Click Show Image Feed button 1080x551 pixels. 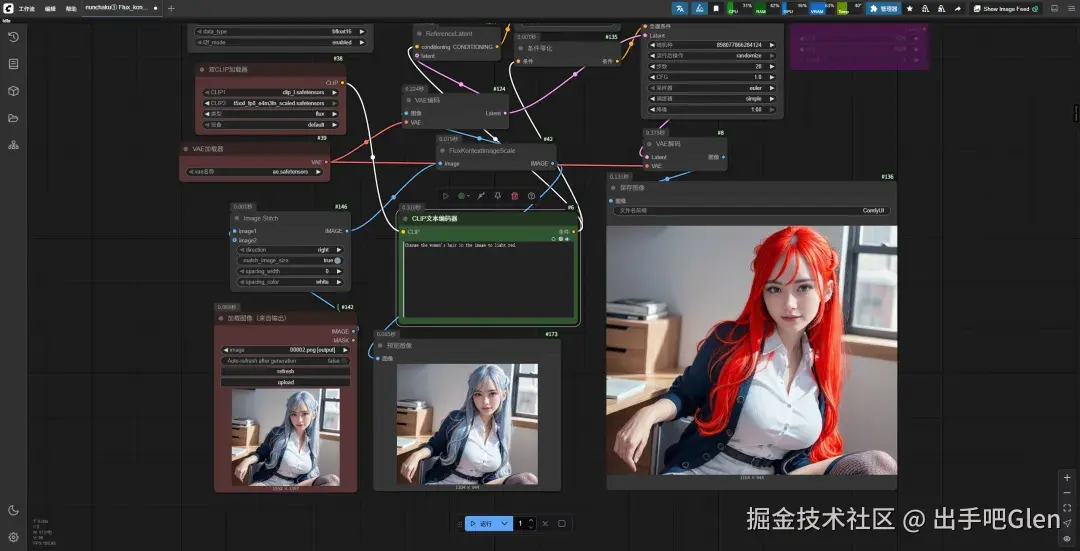pos(1006,8)
